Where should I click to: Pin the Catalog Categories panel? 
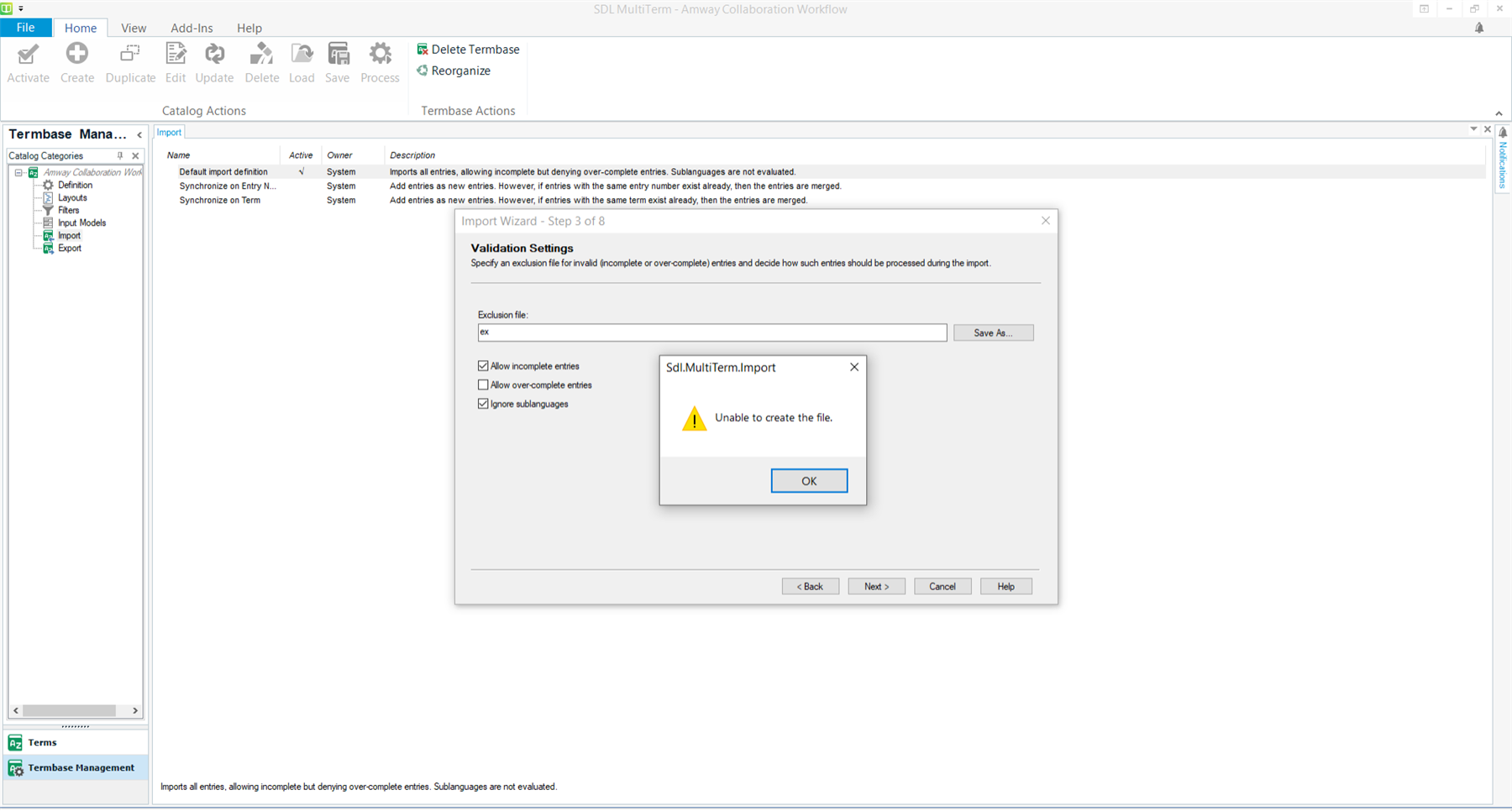[120, 156]
